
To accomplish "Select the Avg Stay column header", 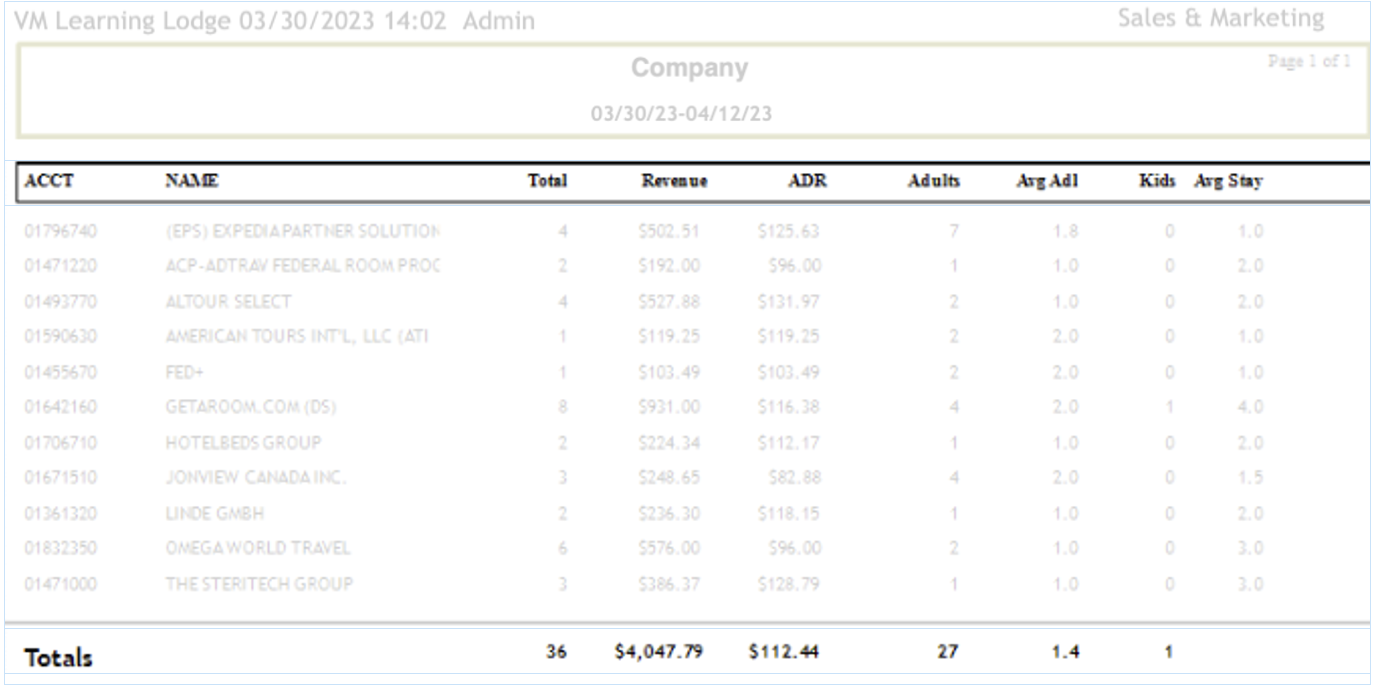I will point(1228,181).
